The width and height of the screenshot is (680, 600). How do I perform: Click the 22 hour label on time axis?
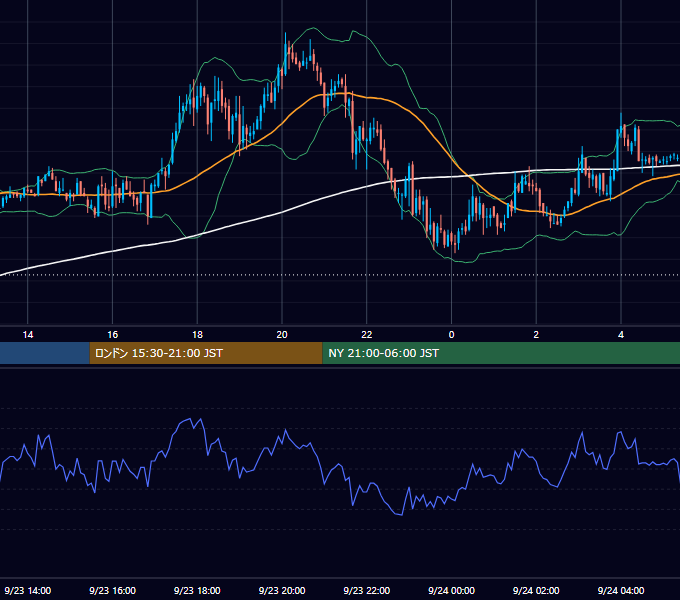pos(367,335)
